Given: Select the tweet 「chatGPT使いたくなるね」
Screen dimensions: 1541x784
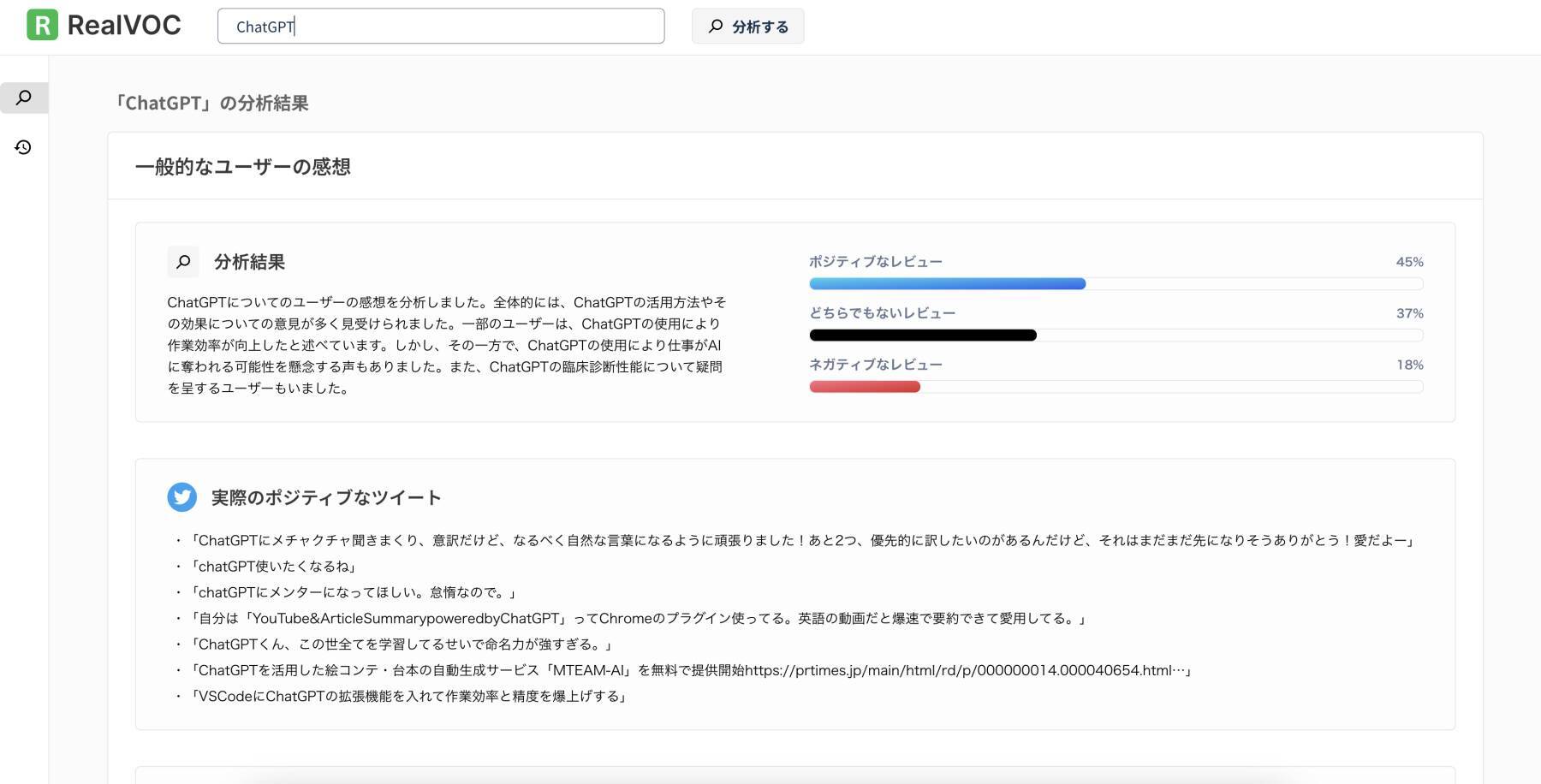Looking at the screenshot, I should 274,567.
